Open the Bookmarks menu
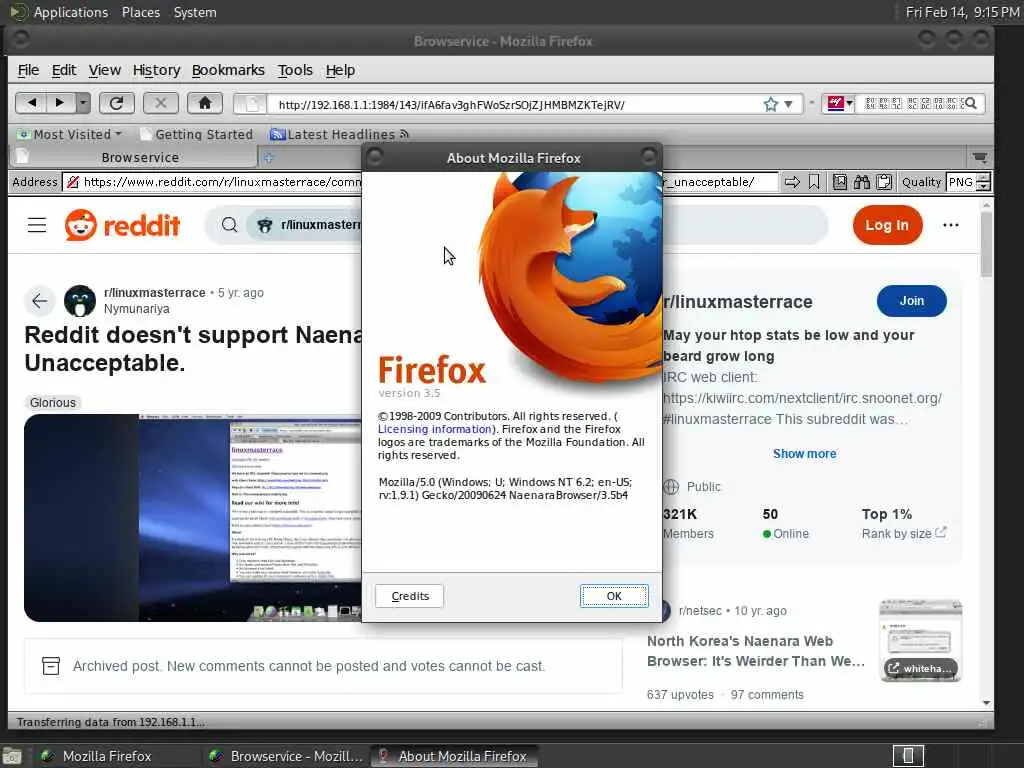Viewport: 1024px width, 768px height. click(228, 70)
